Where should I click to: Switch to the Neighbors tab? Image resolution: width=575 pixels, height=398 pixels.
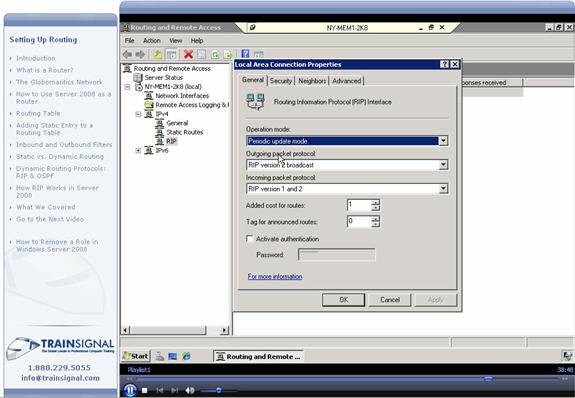[312, 81]
